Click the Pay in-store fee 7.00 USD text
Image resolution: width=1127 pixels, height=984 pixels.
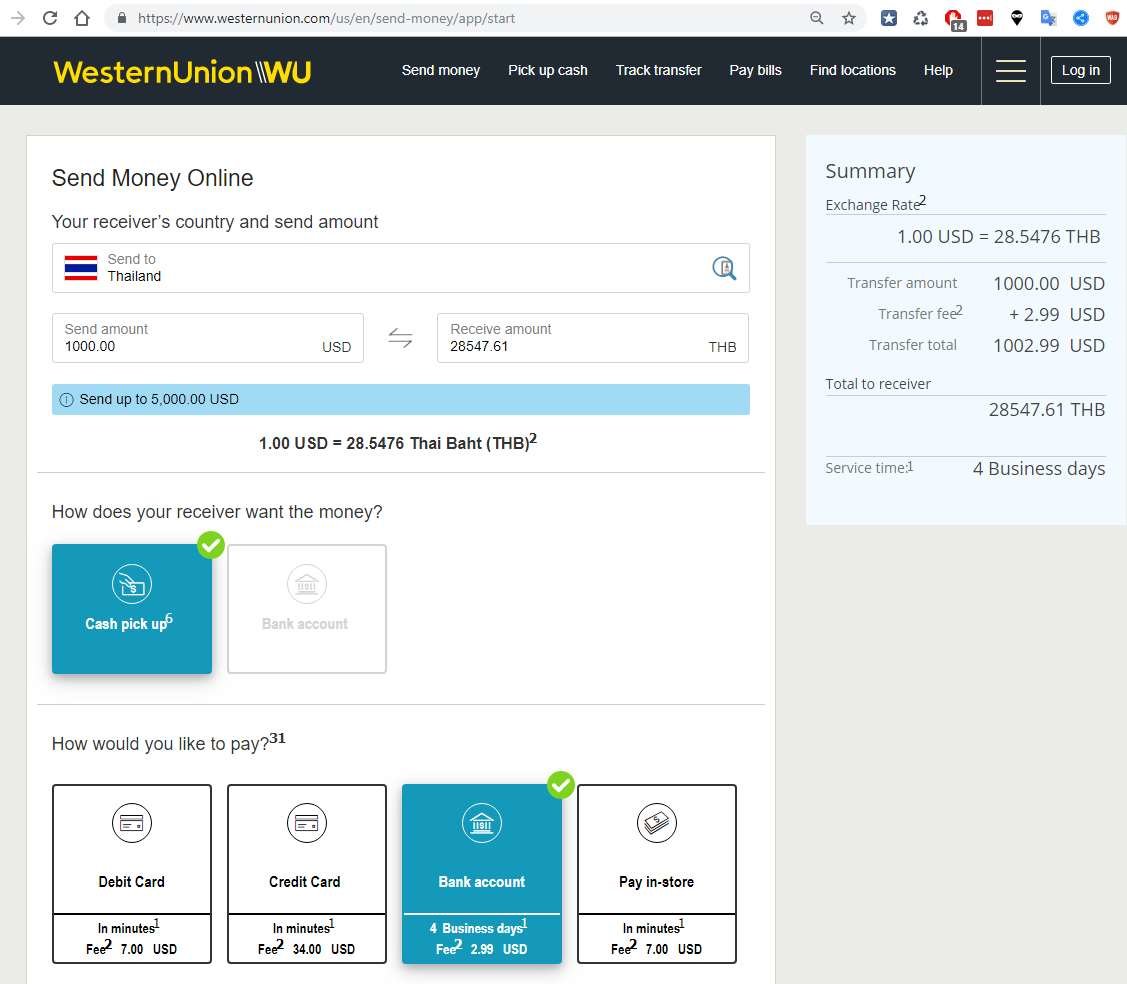click(x=656, y=948)
